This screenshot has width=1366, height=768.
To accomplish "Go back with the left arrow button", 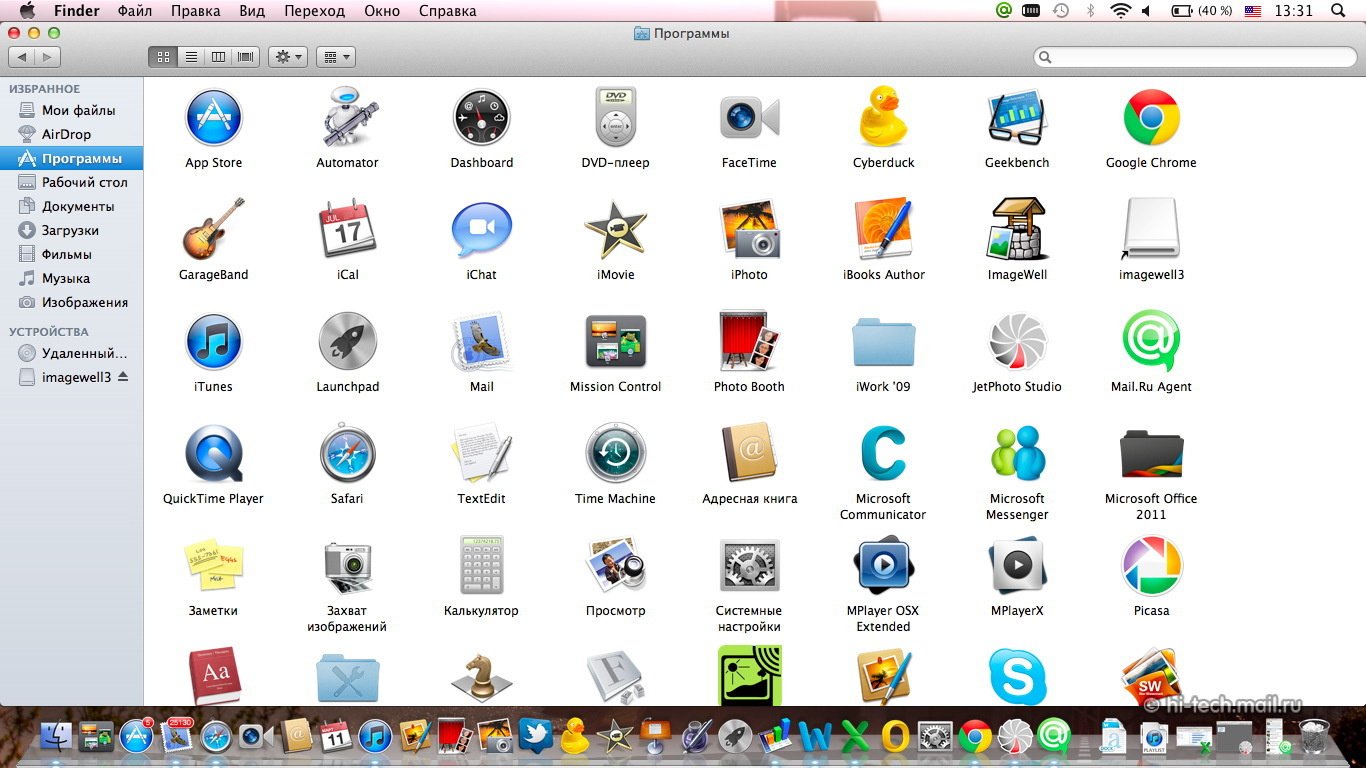I will click(x=22, y=57).
